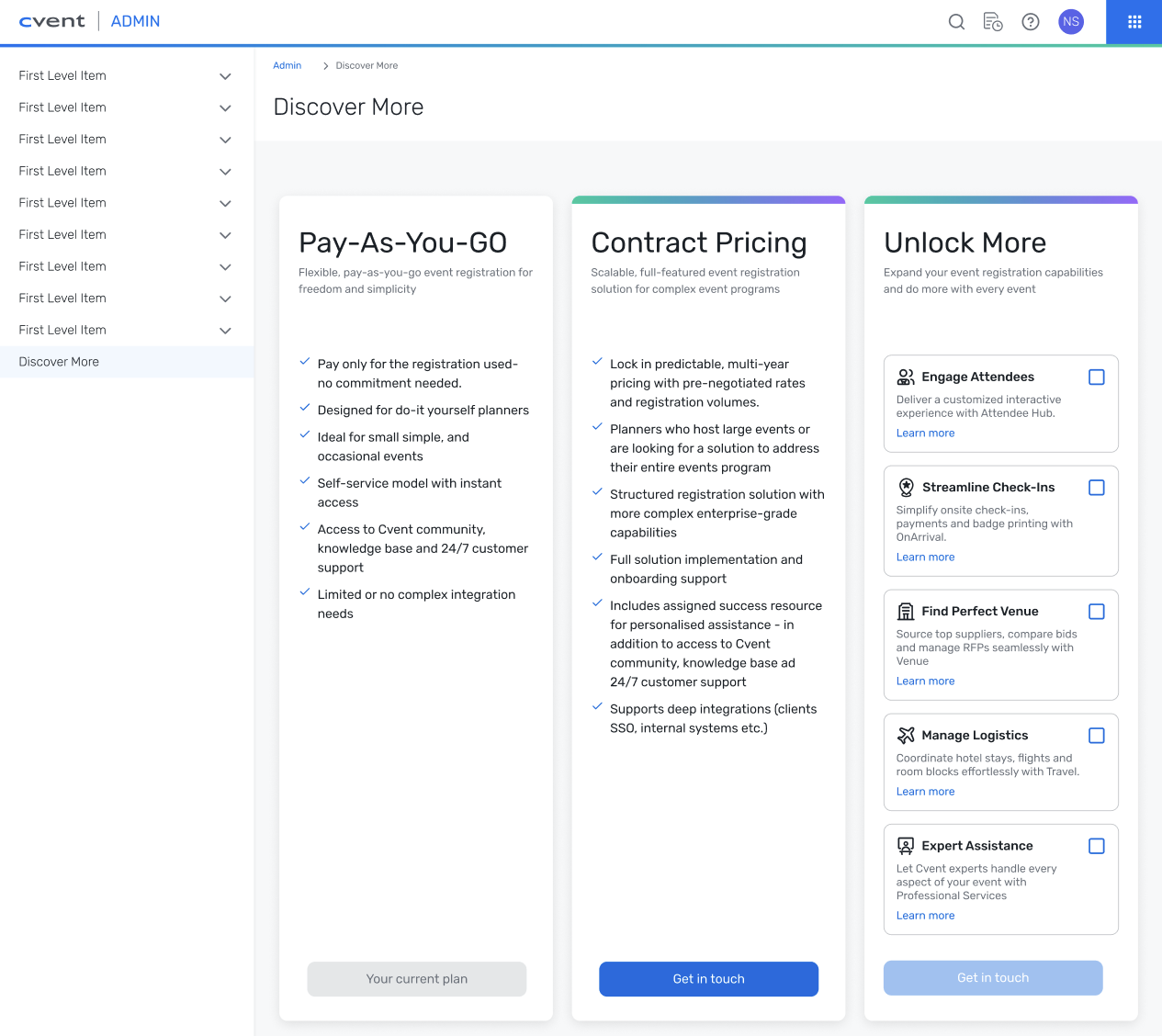Open the NS user avatar menu

1071,22
